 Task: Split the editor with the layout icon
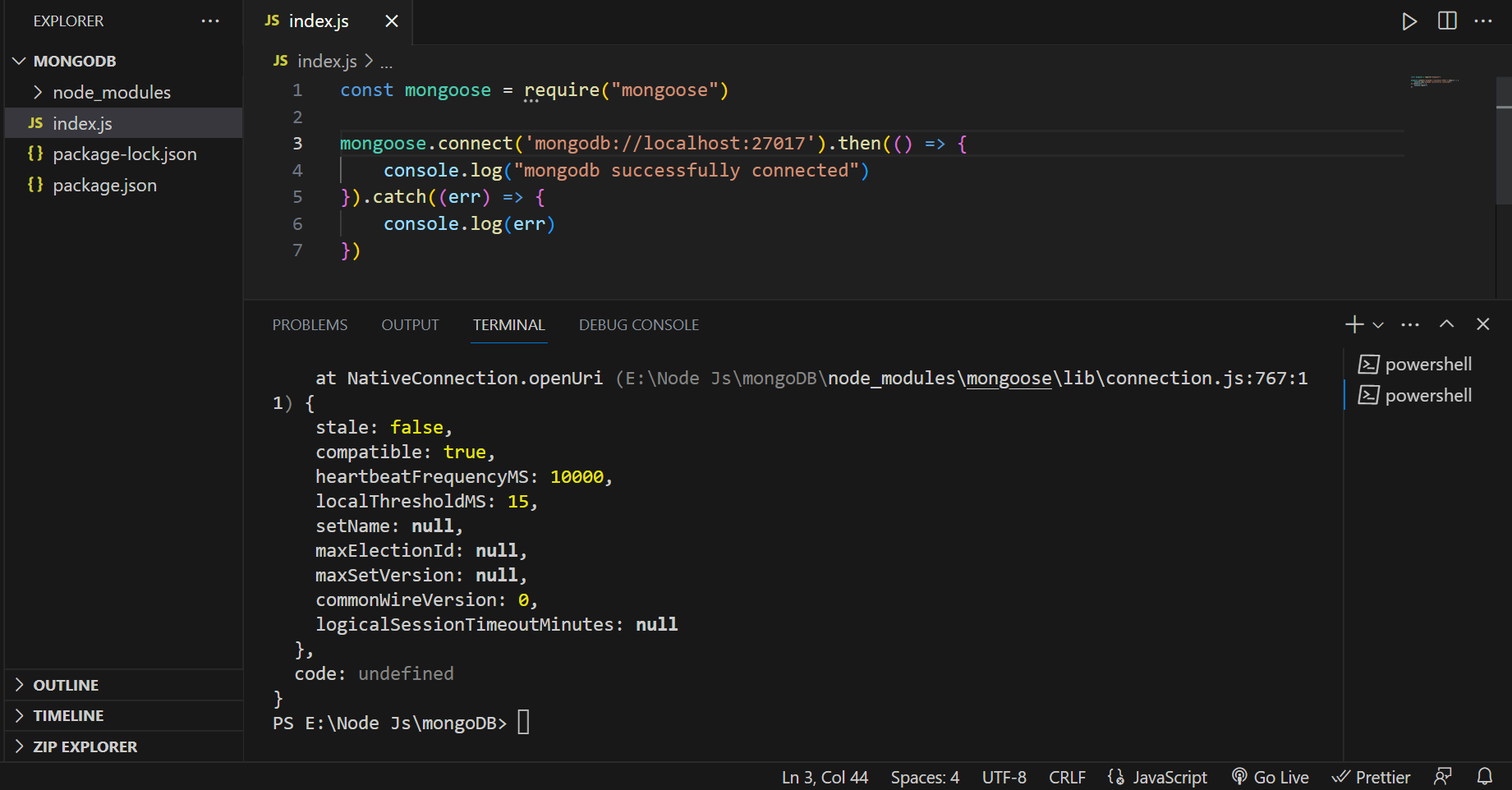pos(1447,21)
